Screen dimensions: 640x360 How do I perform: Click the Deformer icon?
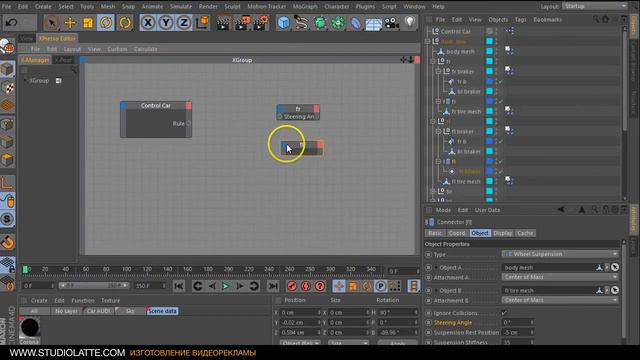(356, 23)
